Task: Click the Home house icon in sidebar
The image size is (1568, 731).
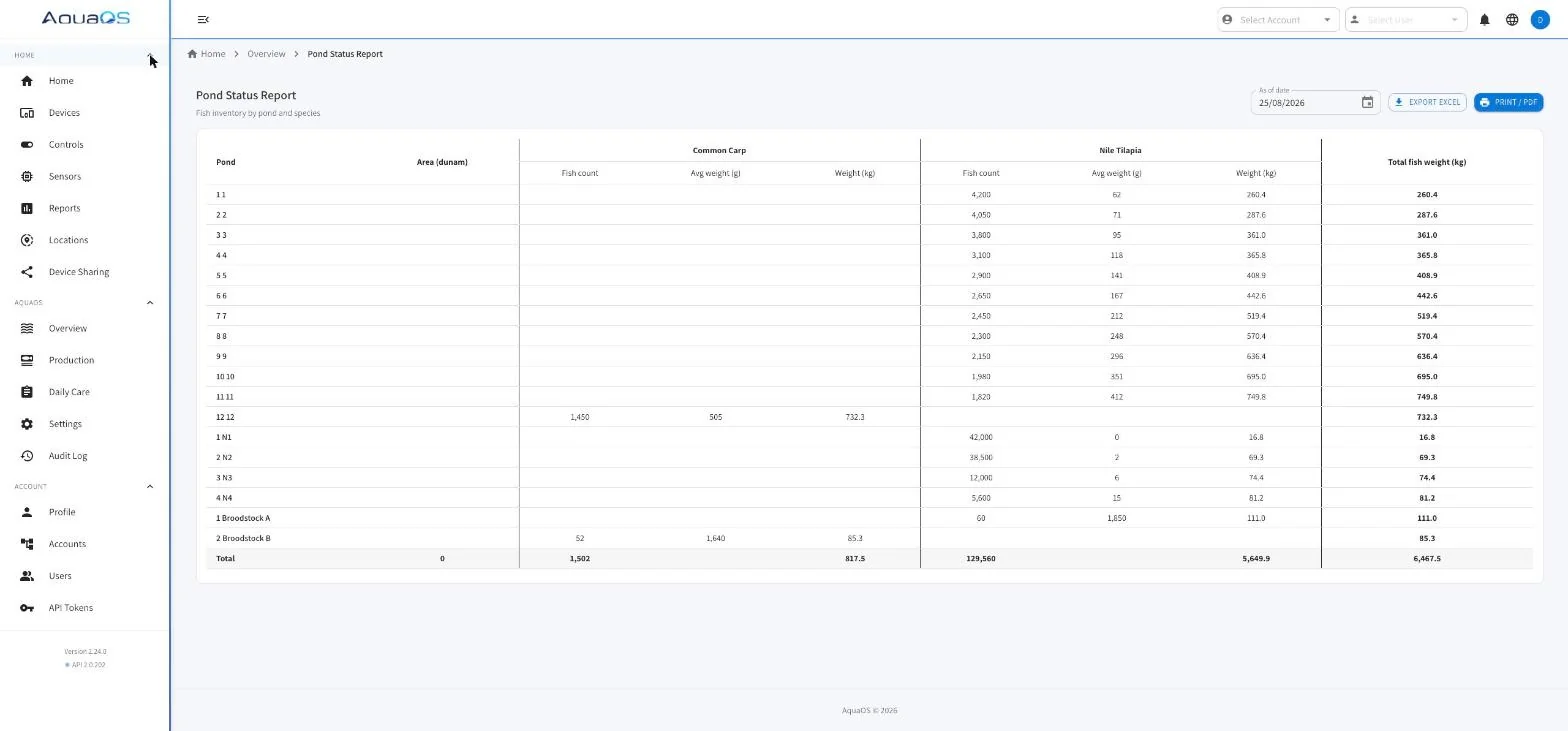Action: pos(27,81)
